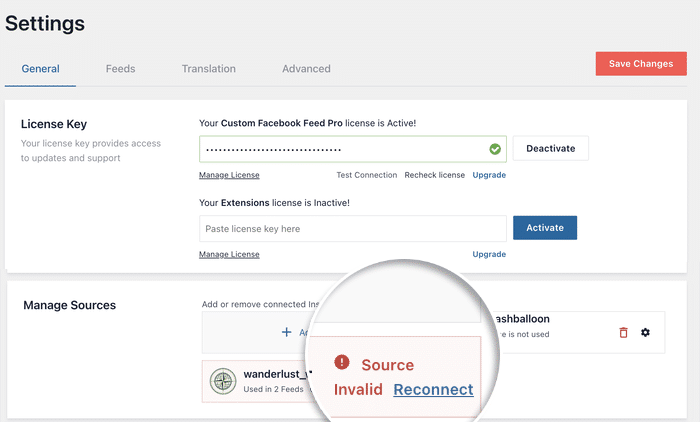Click the 'License Key' heading
Screen dimensions: 700x422
coord(54,124)
